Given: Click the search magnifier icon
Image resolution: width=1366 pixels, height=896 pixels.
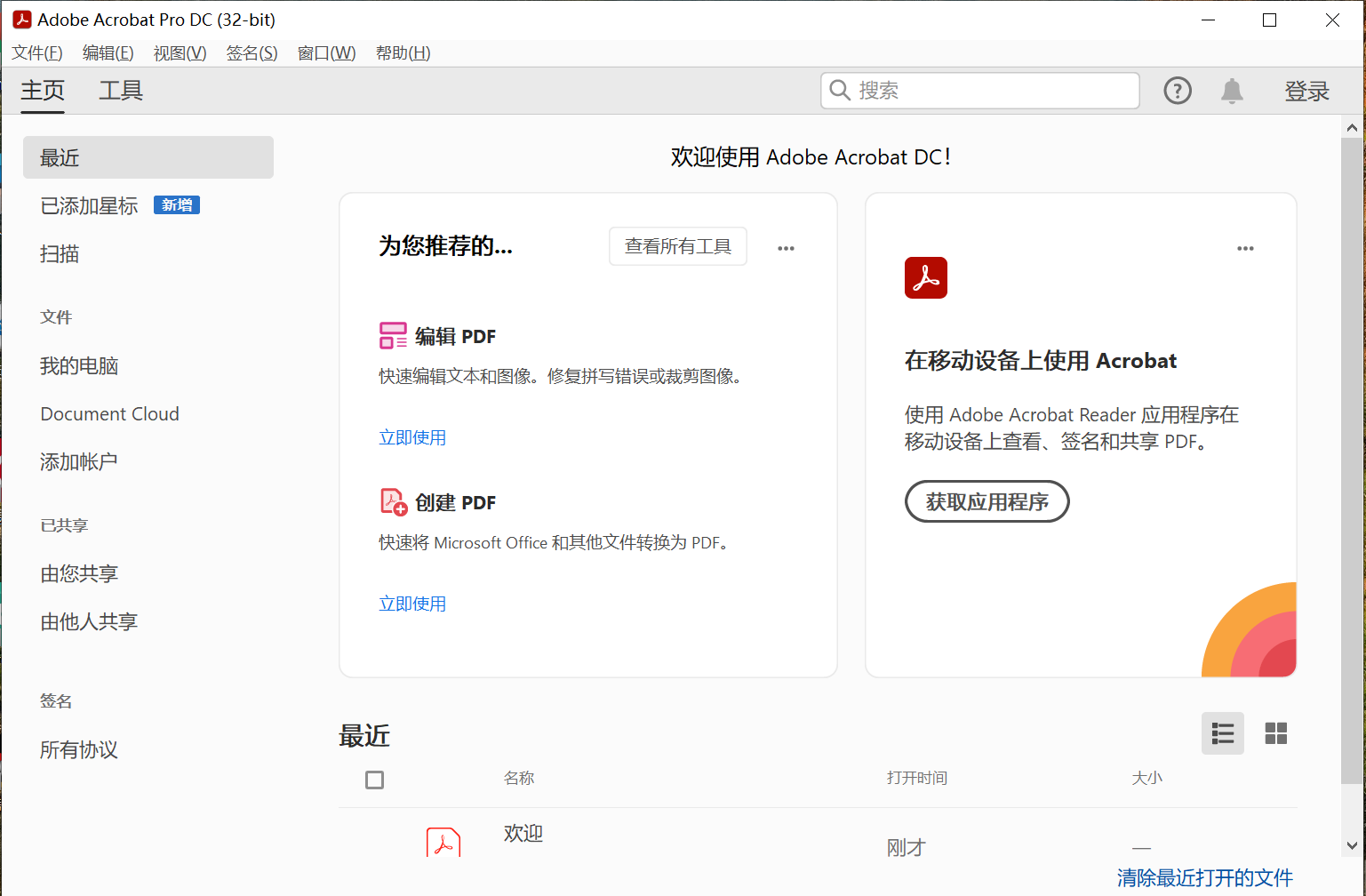Looking at the screenshot, I should coord(840,90).
